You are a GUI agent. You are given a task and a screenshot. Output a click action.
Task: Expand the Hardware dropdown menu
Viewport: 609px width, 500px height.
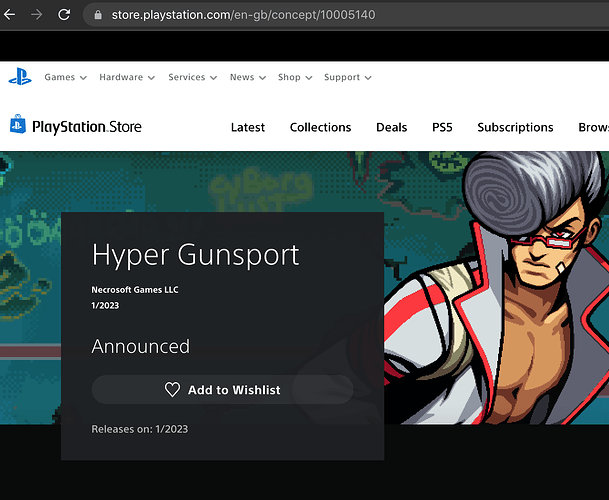pos(127,77)
